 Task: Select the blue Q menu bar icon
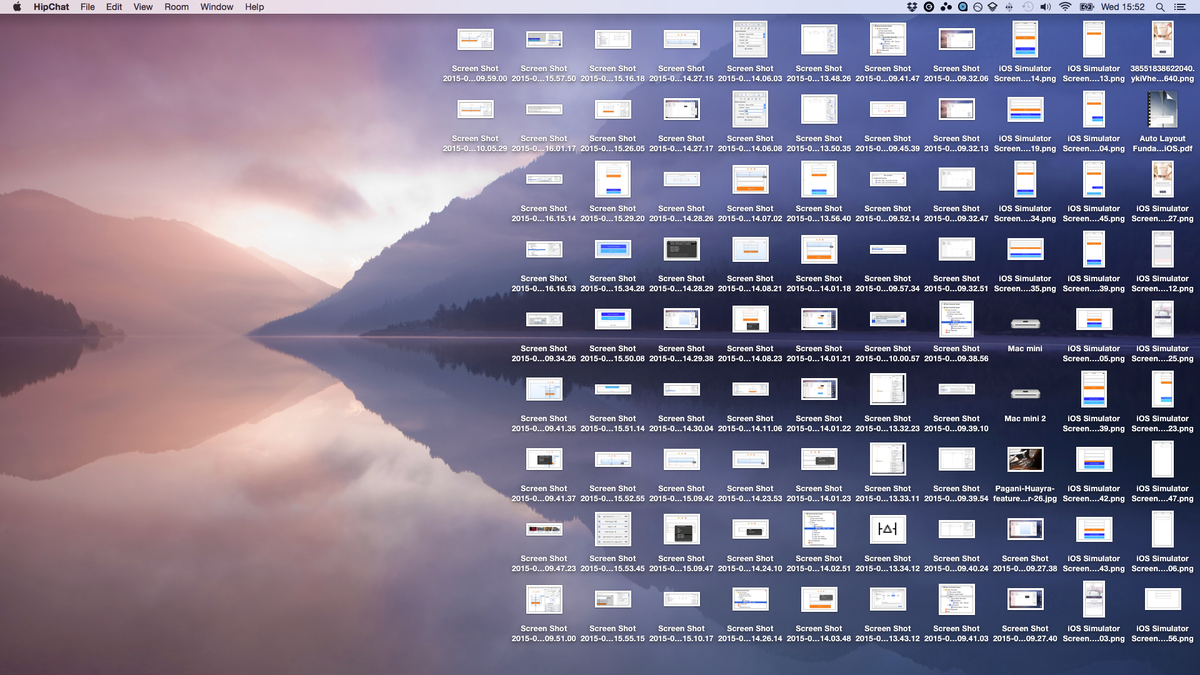pos(963,7)
